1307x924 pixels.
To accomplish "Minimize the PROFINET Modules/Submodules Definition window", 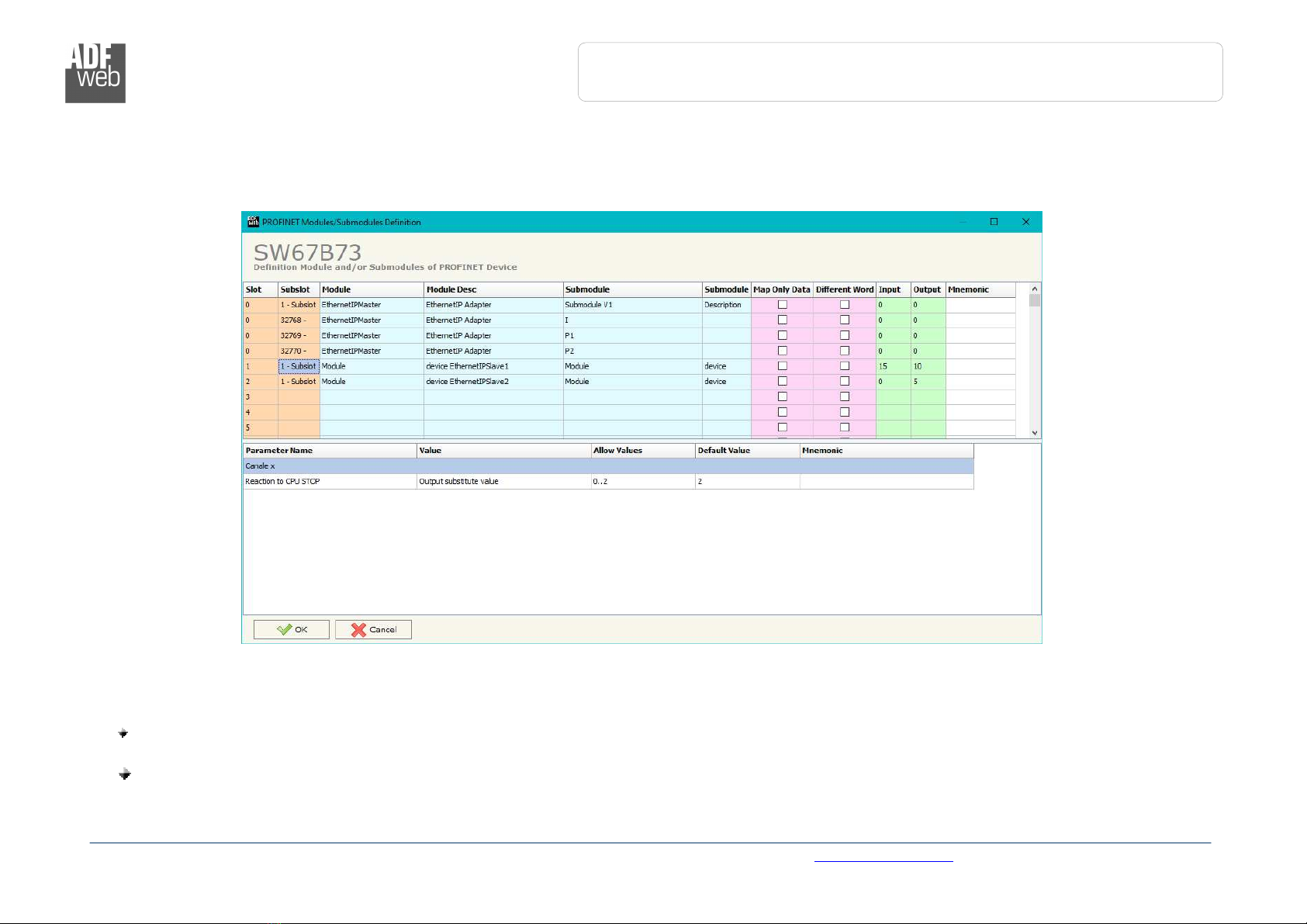I will pyautogui.click(x=963, y=222).
